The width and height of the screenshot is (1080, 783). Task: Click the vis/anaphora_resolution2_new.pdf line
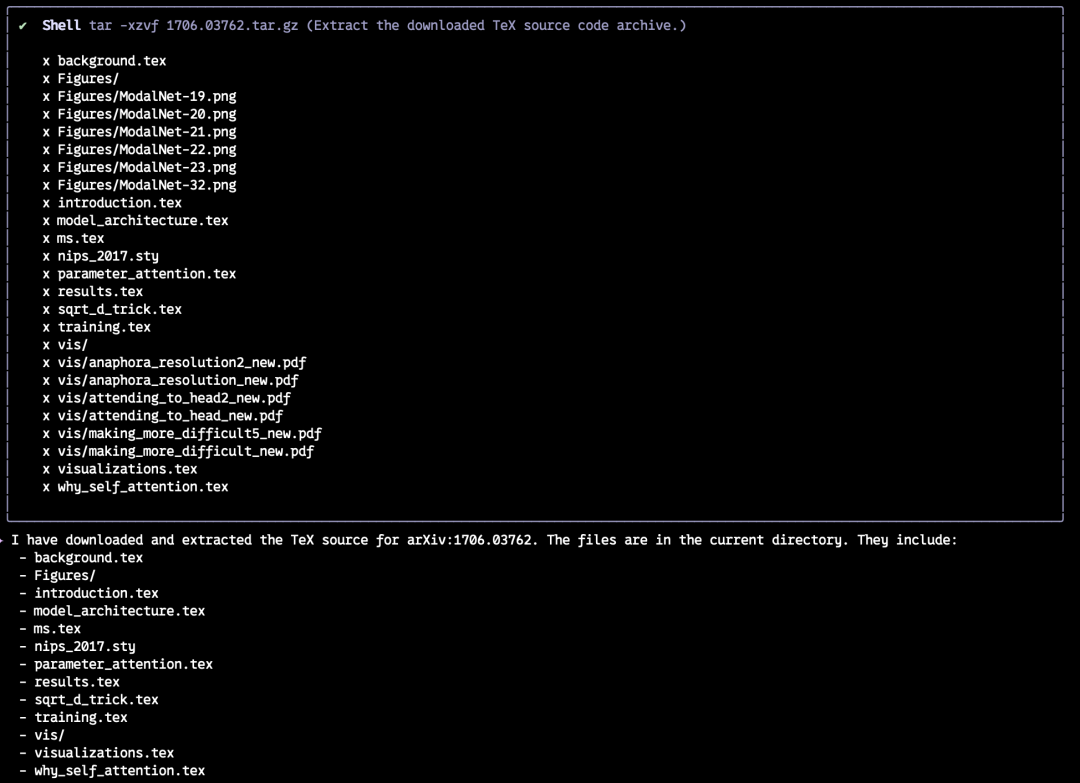point(174,362)
